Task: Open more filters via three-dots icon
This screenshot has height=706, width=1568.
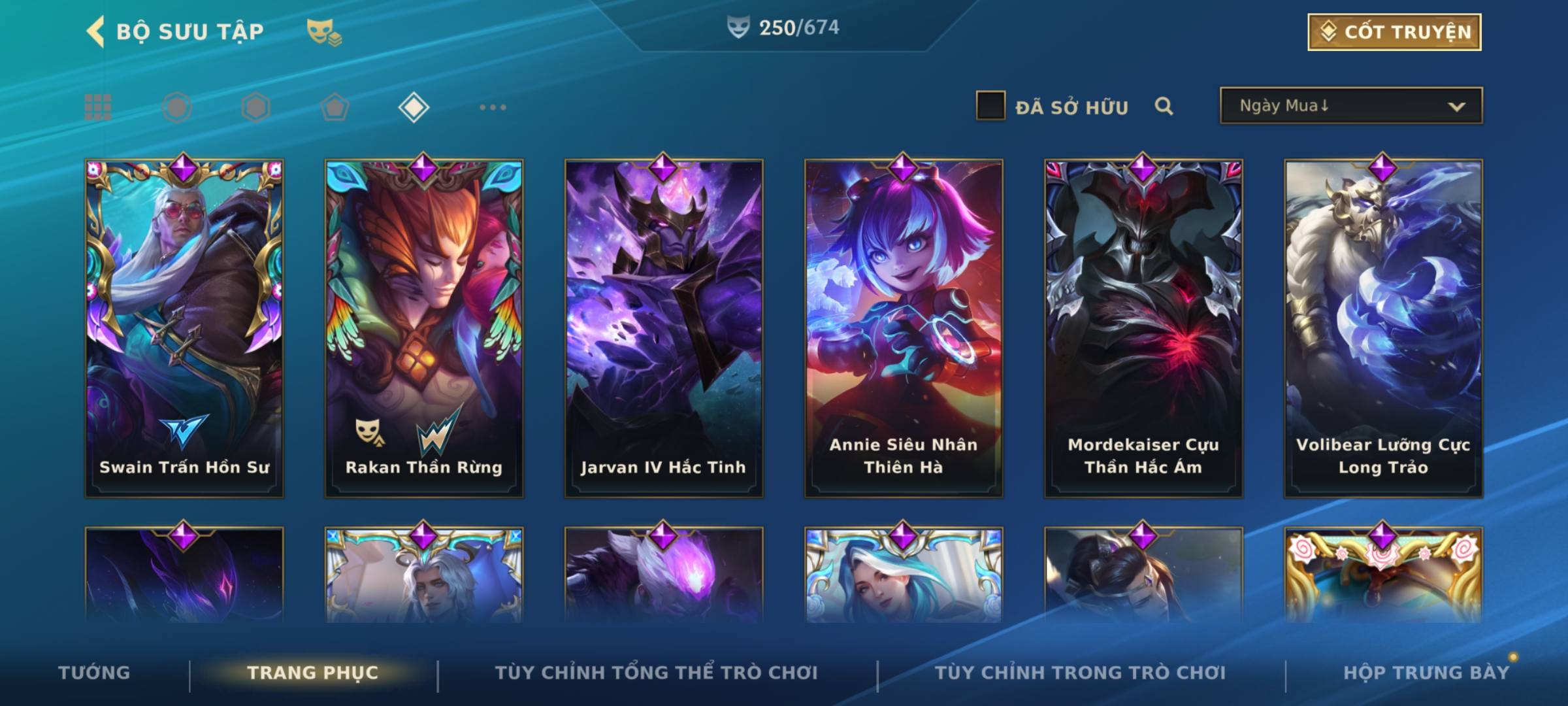Action: click(493, 107)
